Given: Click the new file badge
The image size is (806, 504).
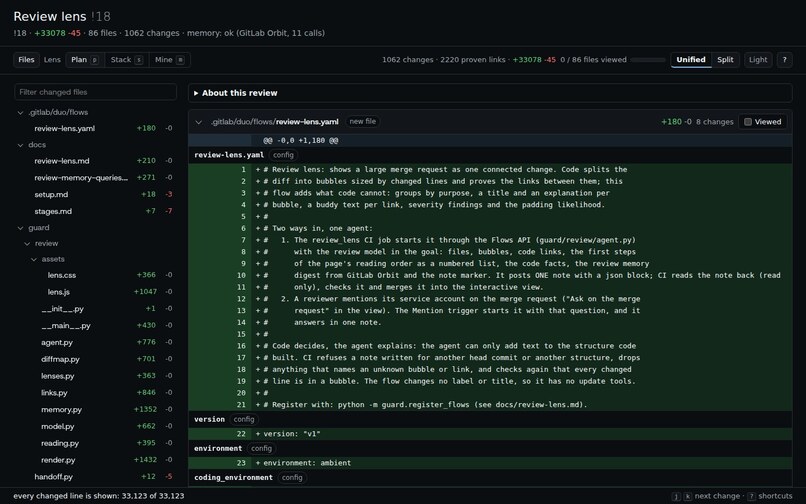Looking at the screenshot, I should [362, 122].
